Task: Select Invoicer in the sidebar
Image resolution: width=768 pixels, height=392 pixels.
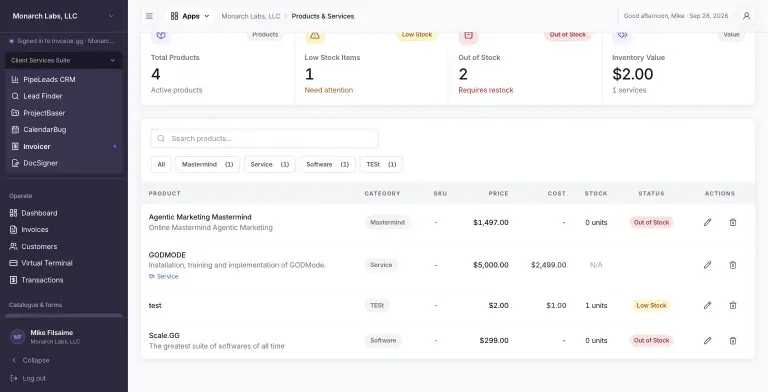Action: coord(64,146)
